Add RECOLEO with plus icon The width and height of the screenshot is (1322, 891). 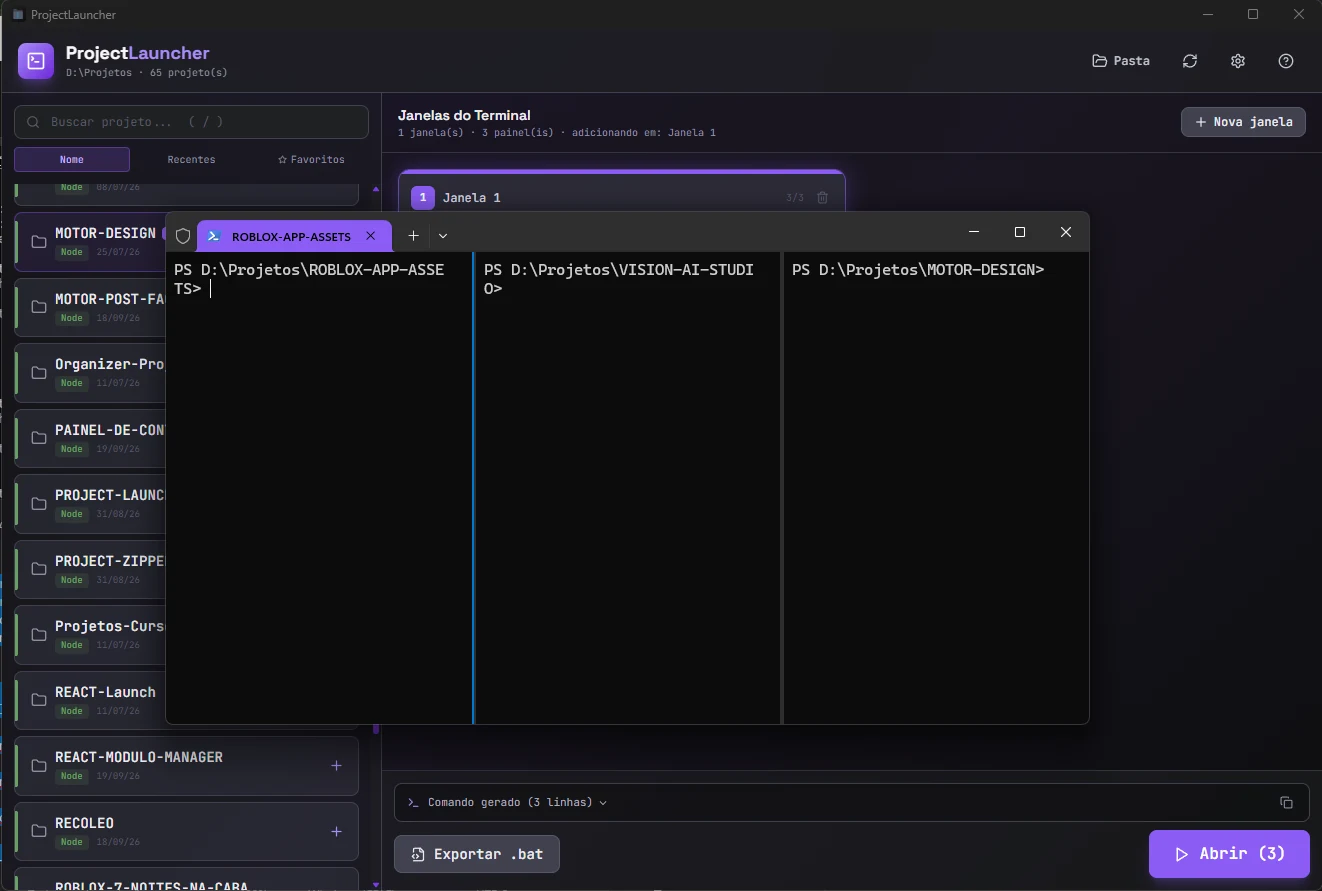(x=336, y=832)
